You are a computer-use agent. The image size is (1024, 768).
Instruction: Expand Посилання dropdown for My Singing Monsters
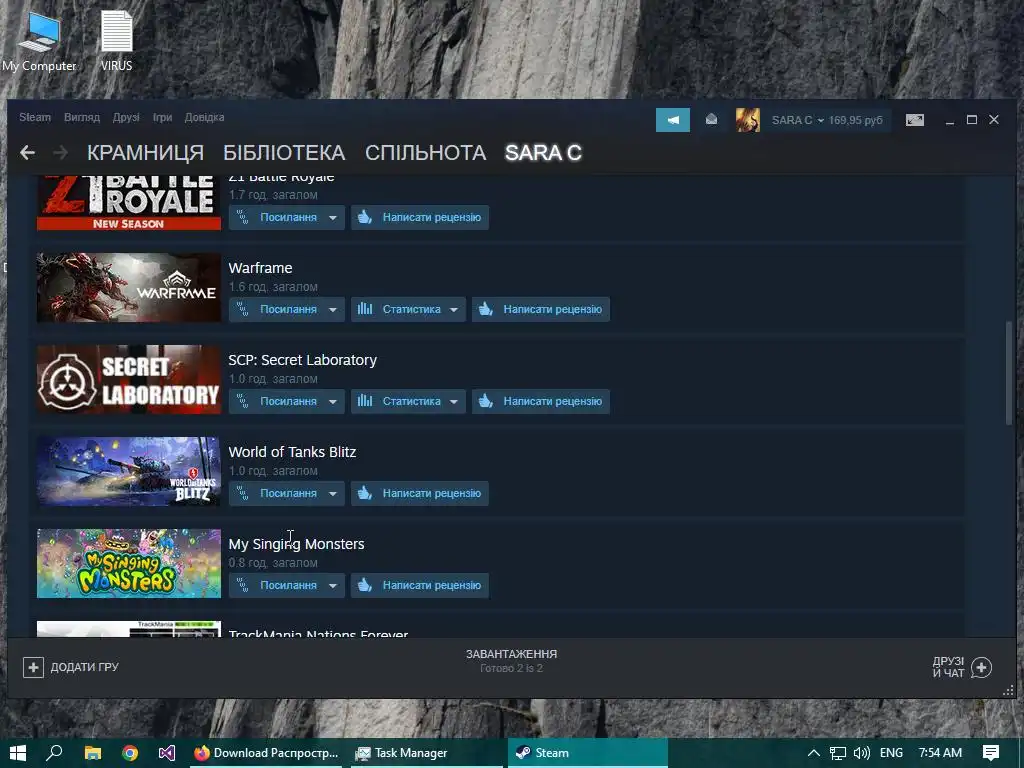[x=287, y=586]
